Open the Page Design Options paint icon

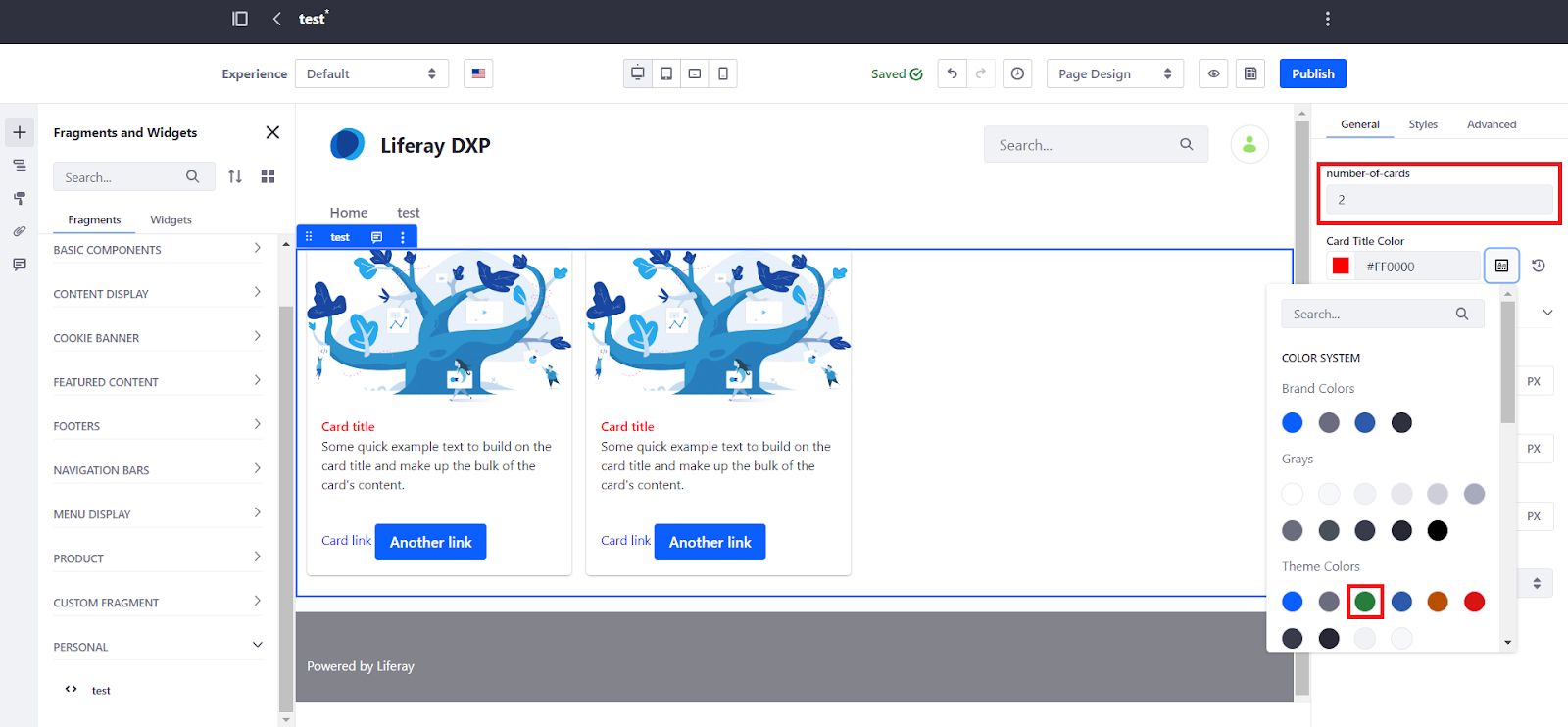click(20, 198)
